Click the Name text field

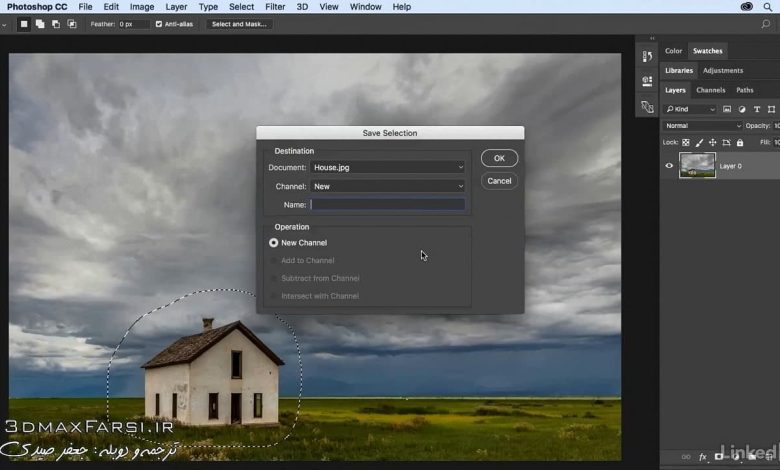click(x=388, y=204)
